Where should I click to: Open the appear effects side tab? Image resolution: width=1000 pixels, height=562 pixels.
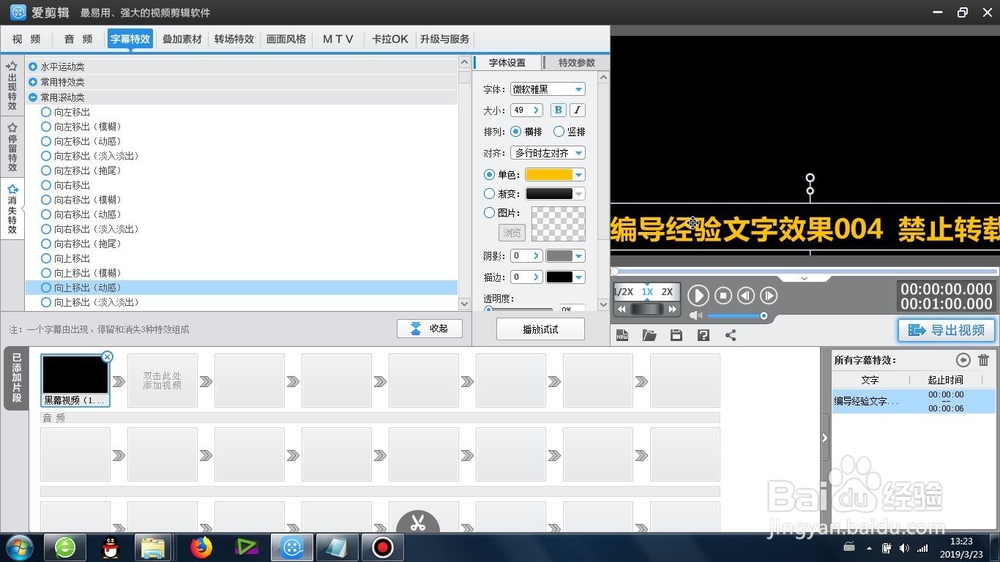[x=12, y=85]
